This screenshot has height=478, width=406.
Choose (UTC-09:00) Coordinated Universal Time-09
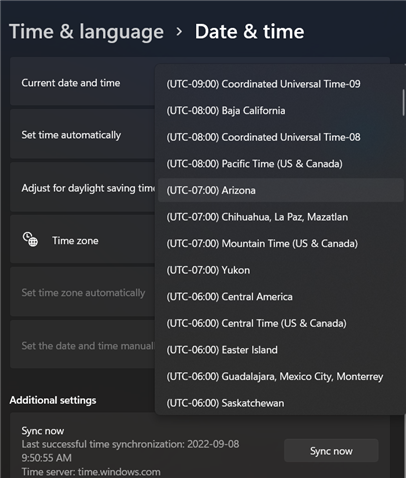281,84
